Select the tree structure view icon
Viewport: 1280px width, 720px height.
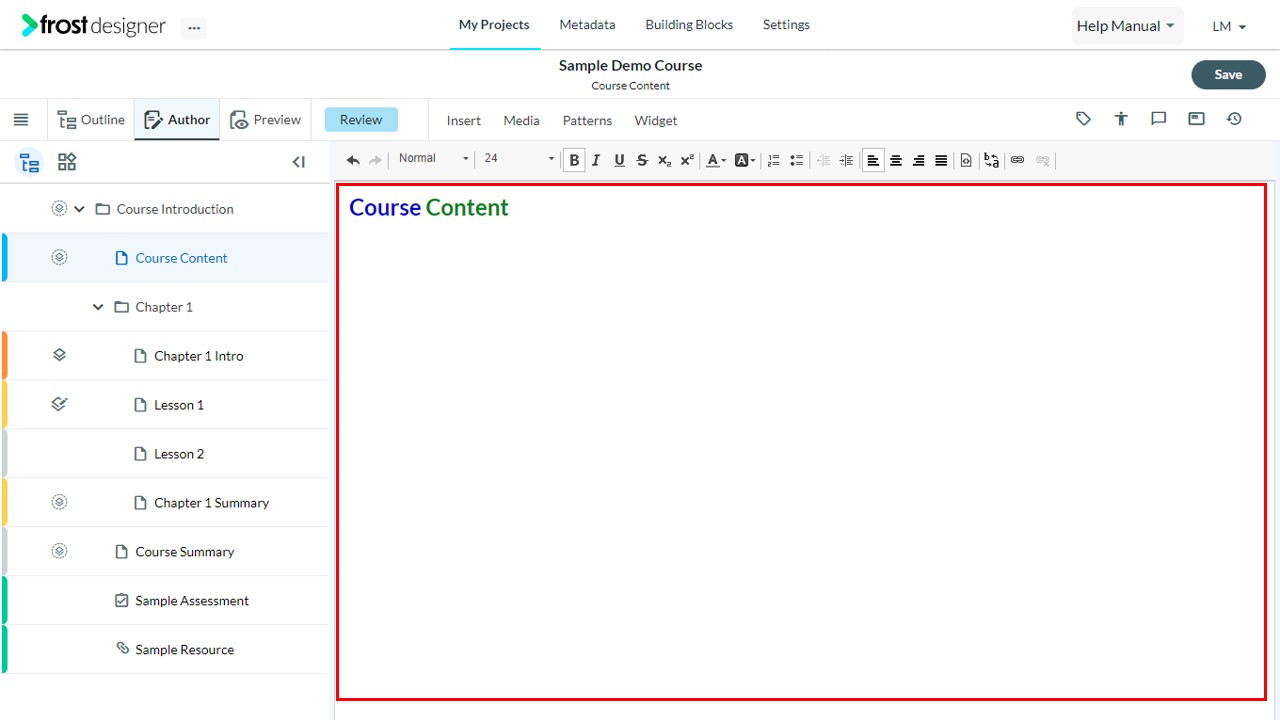tap(30, 162)
